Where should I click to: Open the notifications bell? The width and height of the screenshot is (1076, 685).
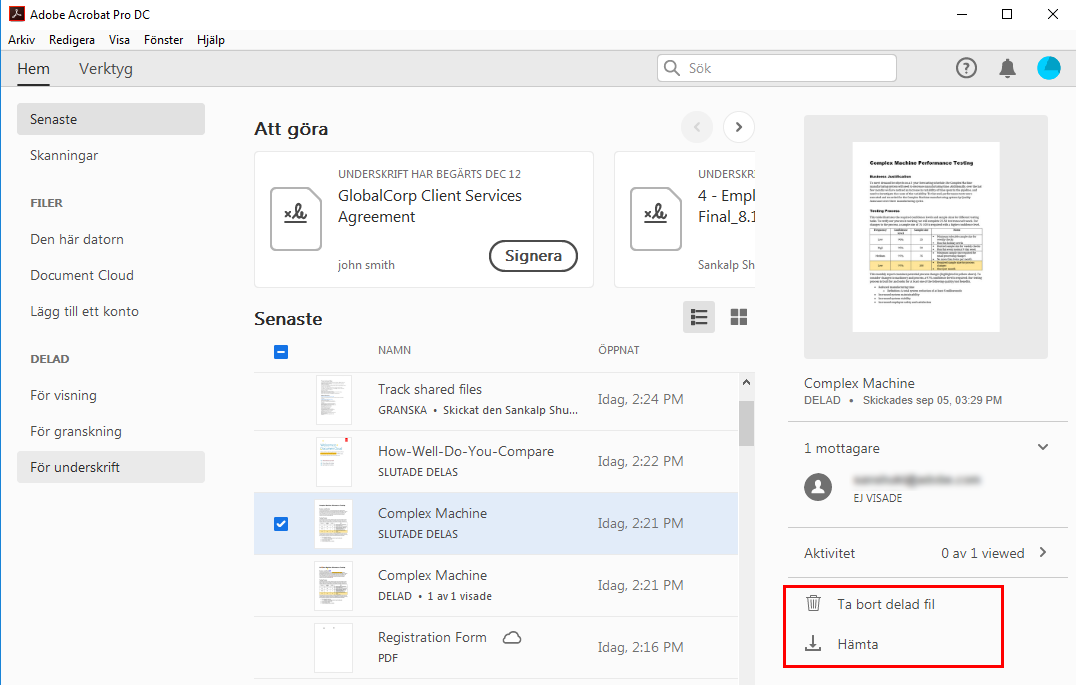pyautogui.click(x=1007, y=68)
